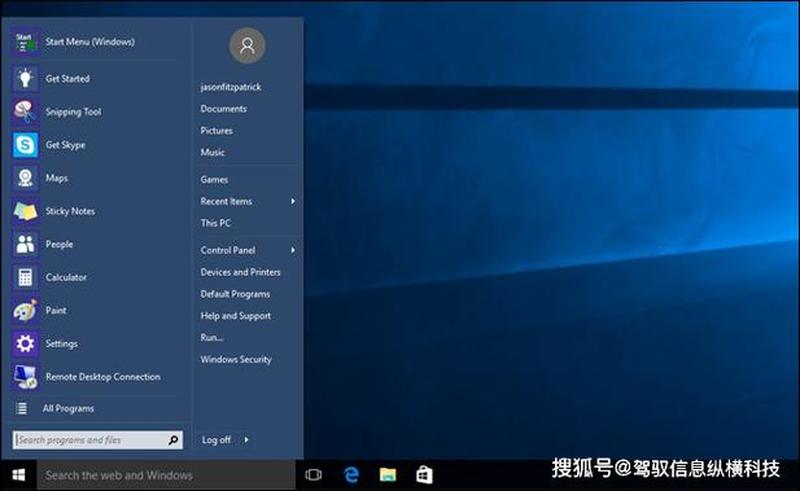Click the Remote Desktop Connection text label
This screenshot has height=491, width=800.
[103, 377]
